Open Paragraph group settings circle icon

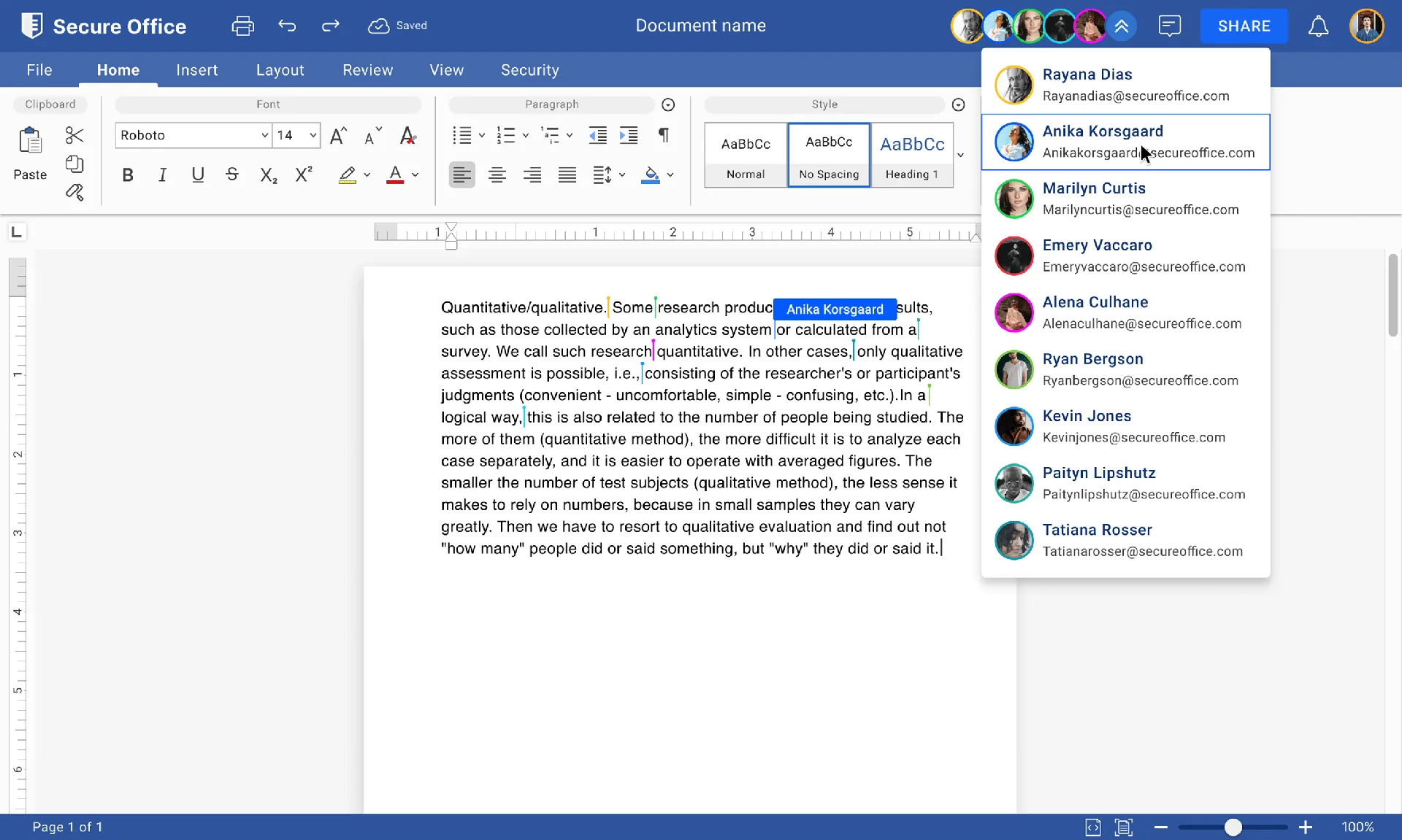(668, 105)
